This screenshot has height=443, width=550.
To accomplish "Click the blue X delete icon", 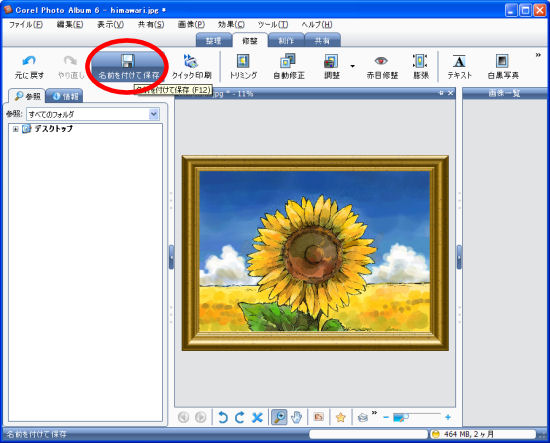I will [x=257, y=417].
